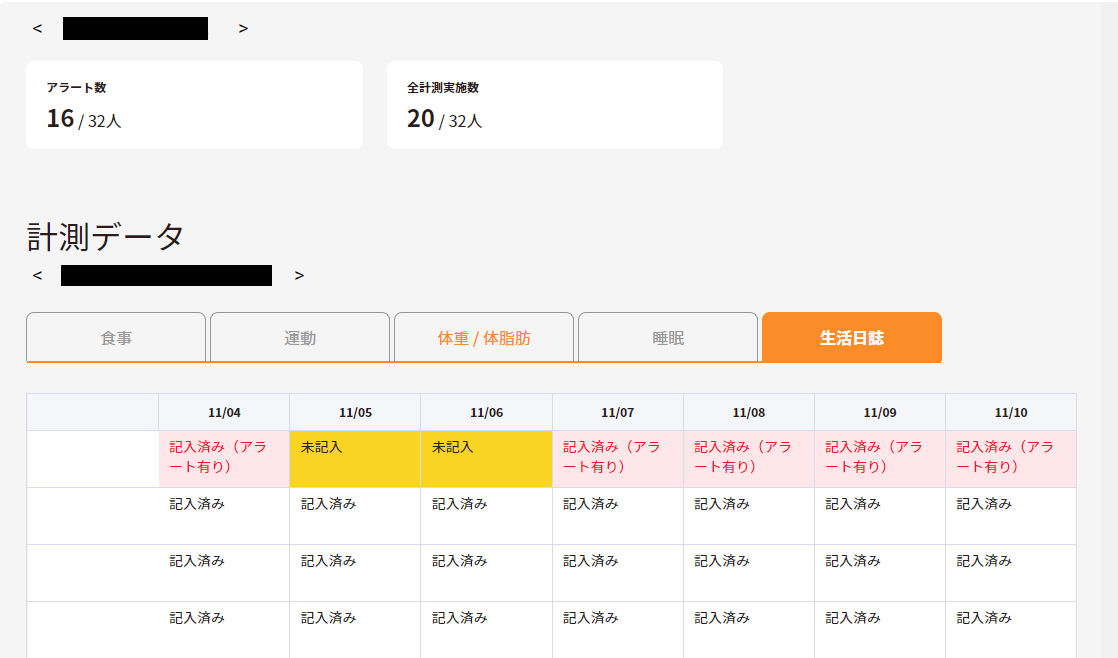Click the 全計測実施数 summary card

(554, 105)
